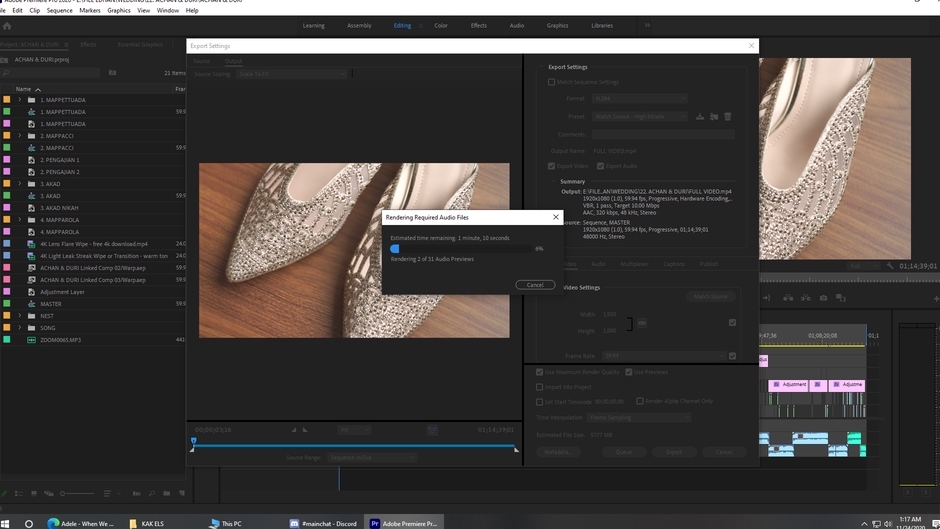
Task: Toggle Use Maximum Render Quality checkbox
Action: 540,372
